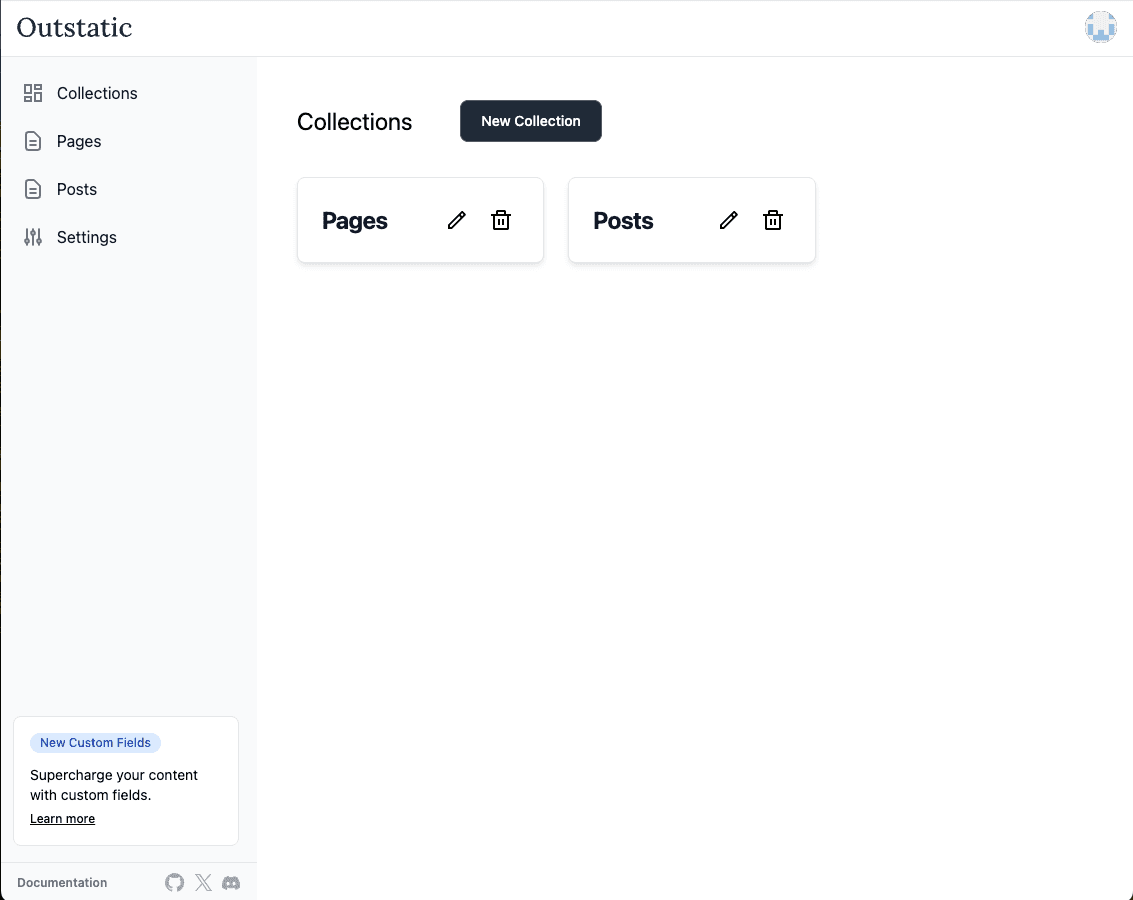
Task: Click the Collections page heading
Action: click(x=354, y=122)
